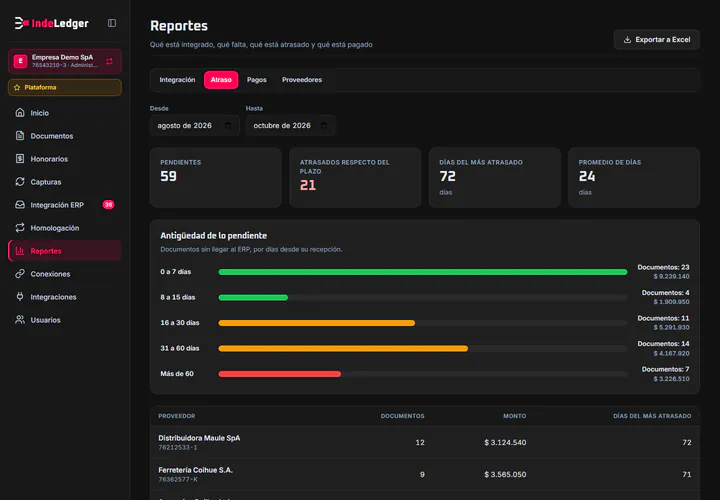This screenshot has height=500, width=720.
Task: Open Documentos in the sidebar
Action: coord(65,135)
